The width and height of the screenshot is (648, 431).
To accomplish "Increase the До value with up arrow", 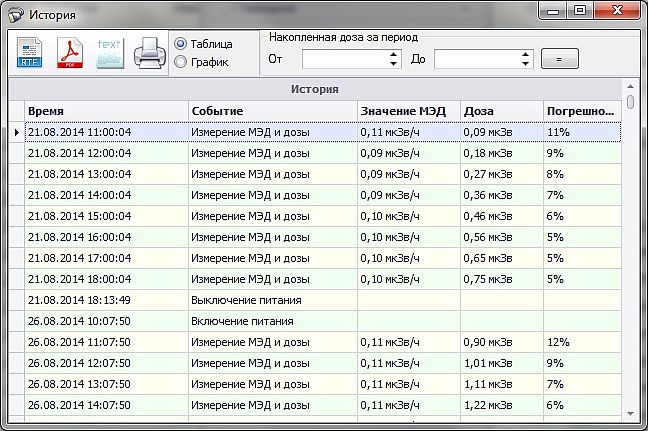I will click(x=525, y=54).
